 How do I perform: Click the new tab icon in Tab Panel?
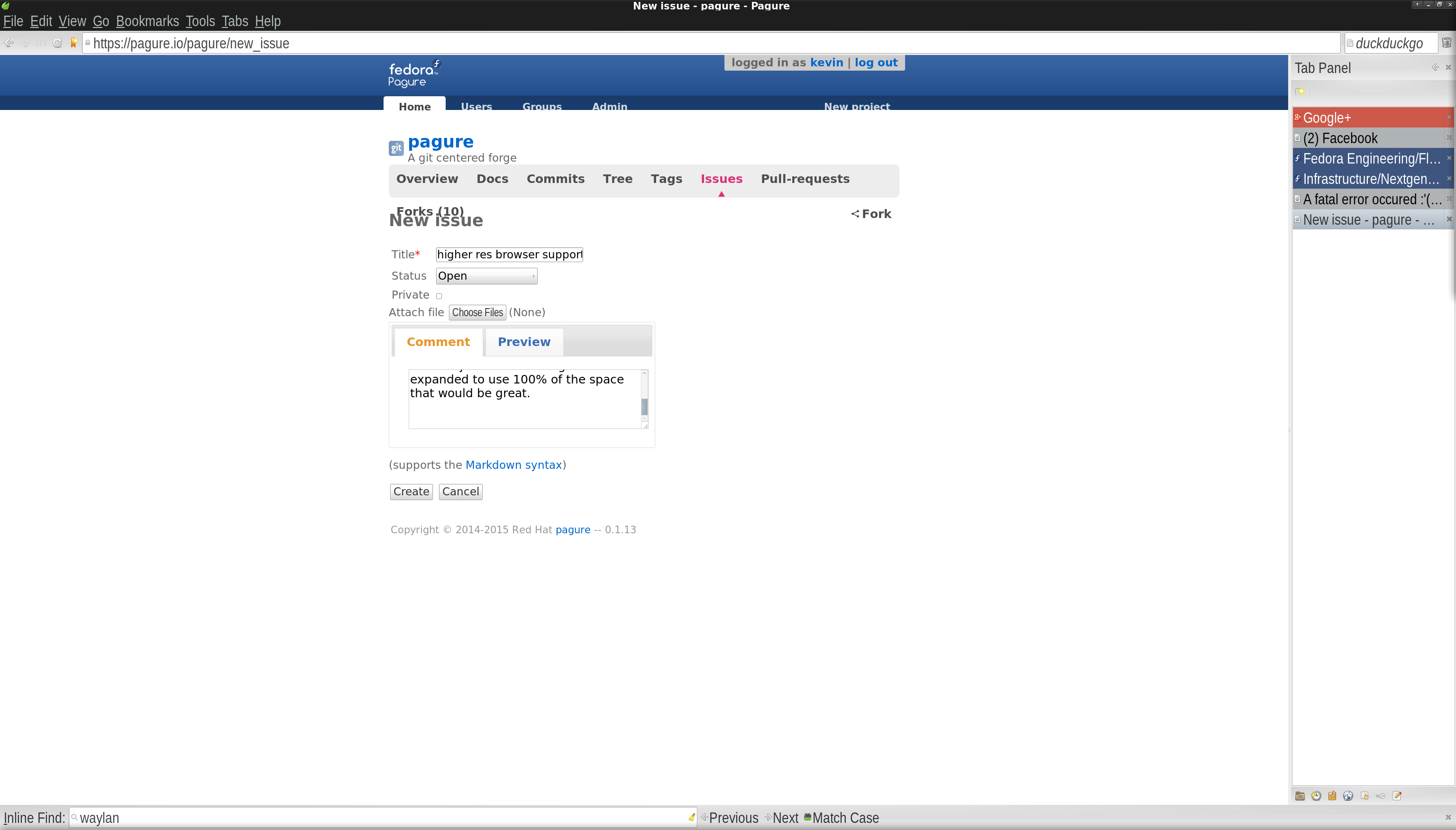click(1300, 91)
